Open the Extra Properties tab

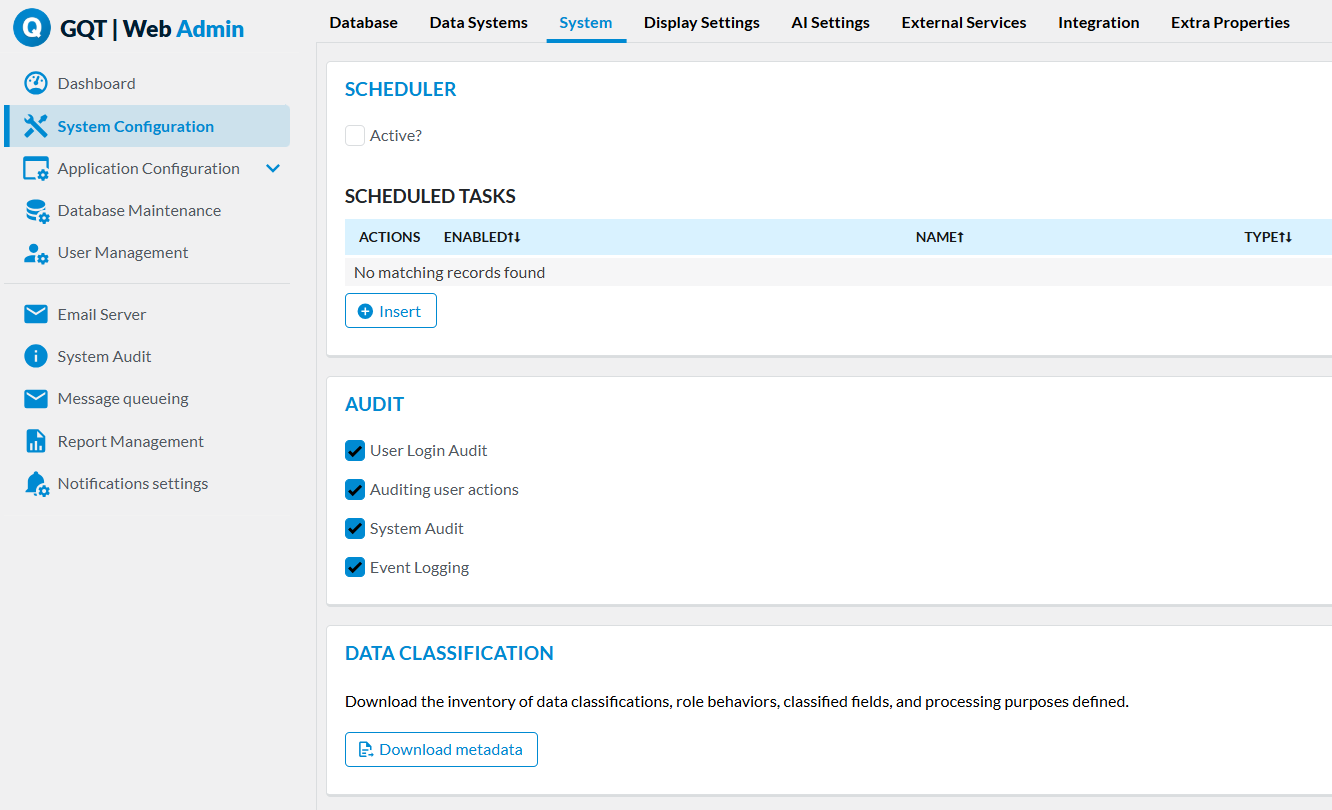[x=1230, y=22]
